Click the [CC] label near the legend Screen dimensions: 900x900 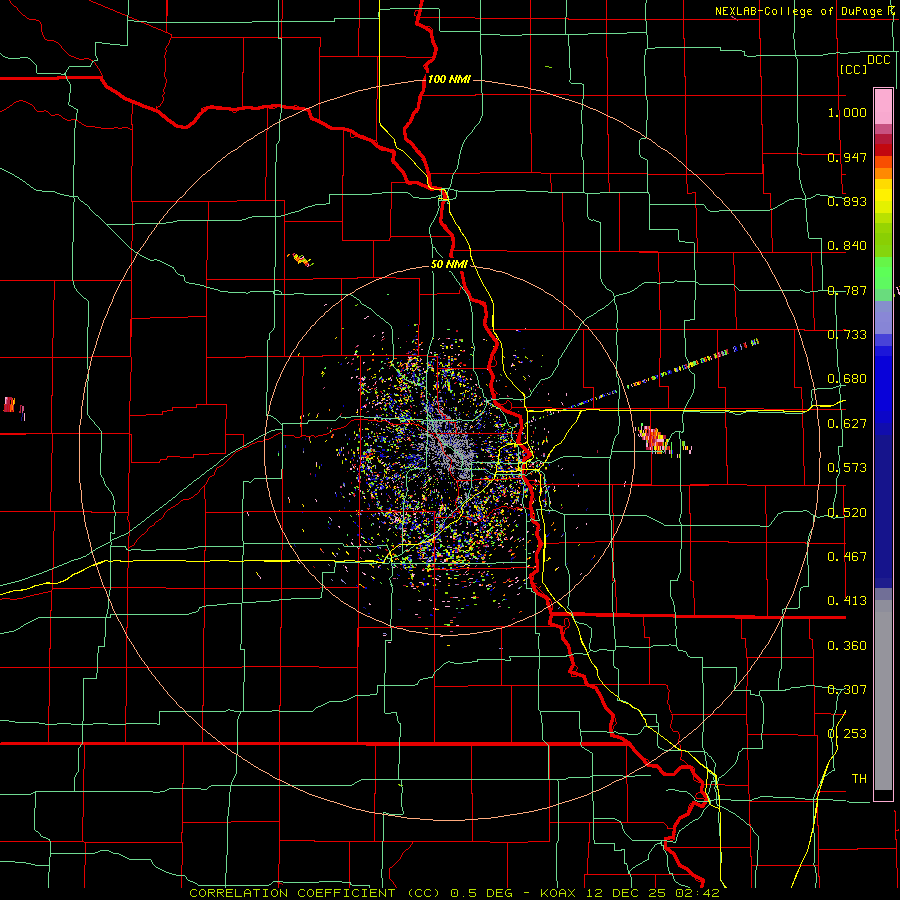click(x=853, y=69)
